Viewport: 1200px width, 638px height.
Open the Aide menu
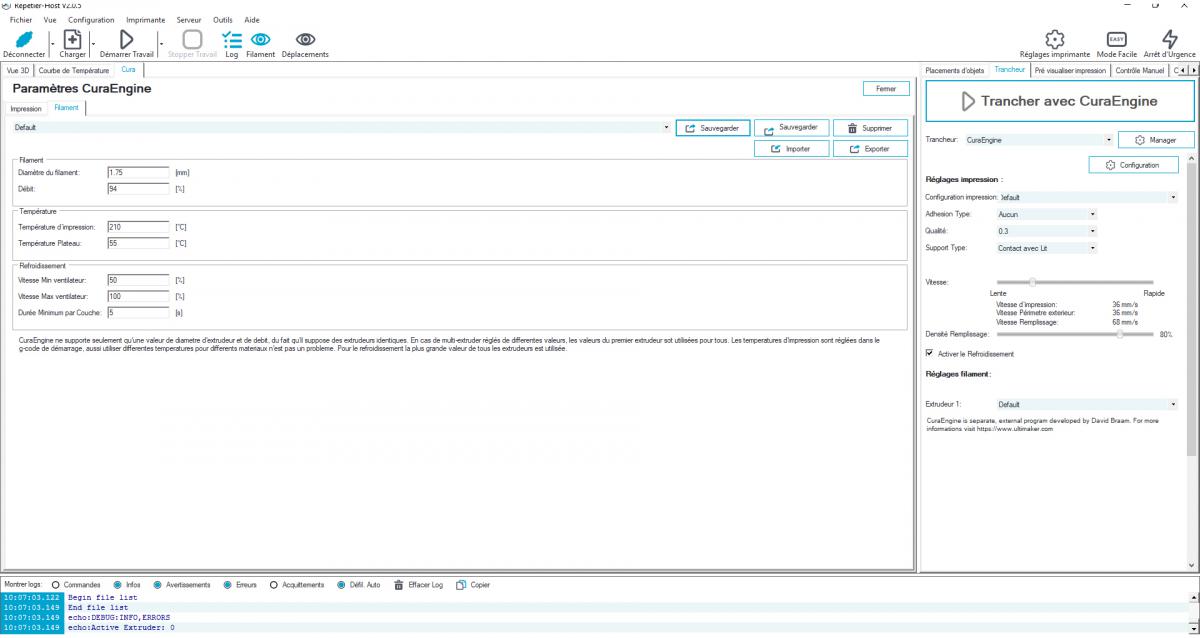252,20
